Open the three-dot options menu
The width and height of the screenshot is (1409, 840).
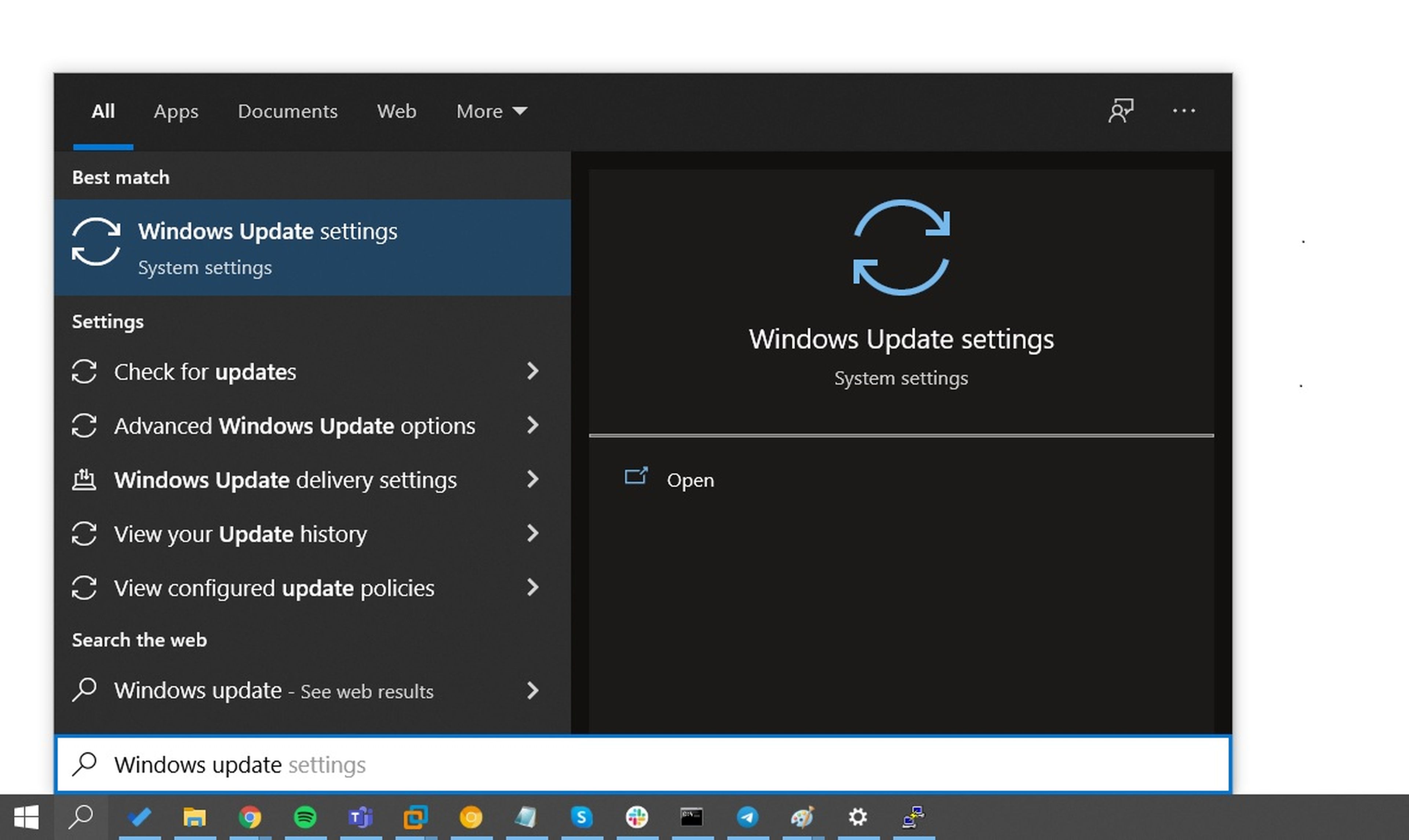point(1184,111)
